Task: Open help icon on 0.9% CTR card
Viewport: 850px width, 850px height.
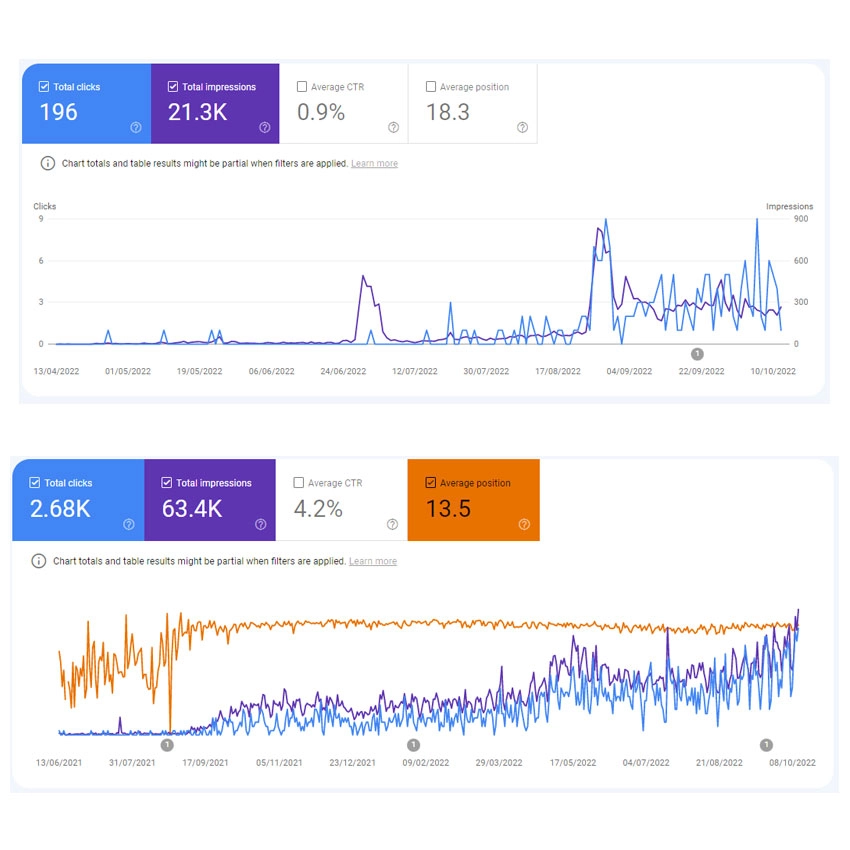Action: pyautogui.click(x=394, y=127)
